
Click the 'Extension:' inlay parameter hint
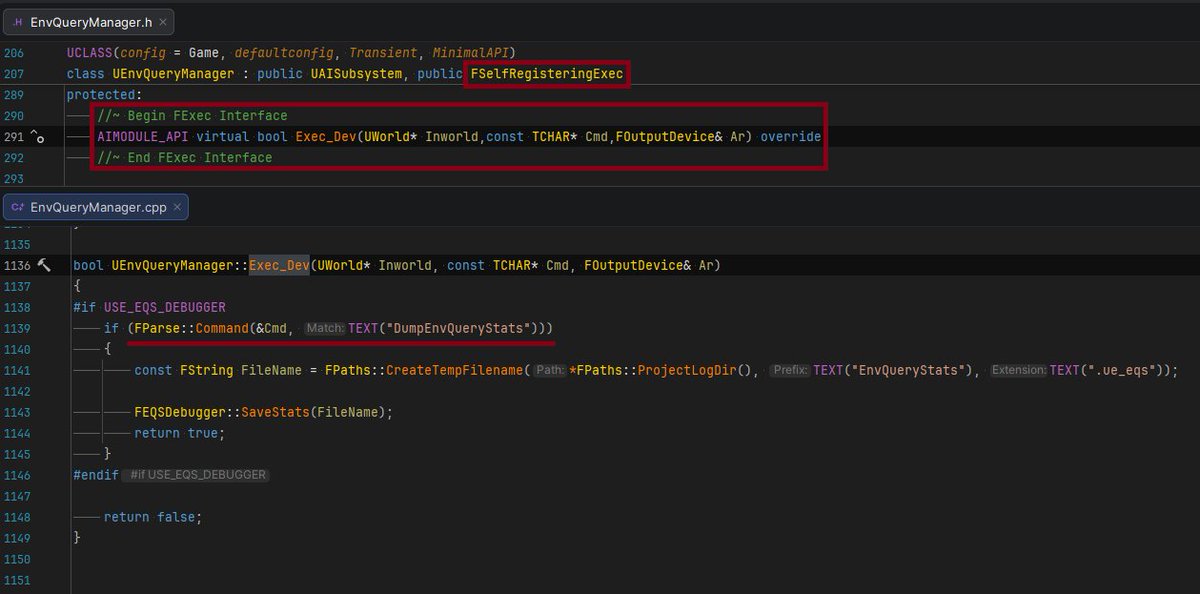tap(1018, 370)
